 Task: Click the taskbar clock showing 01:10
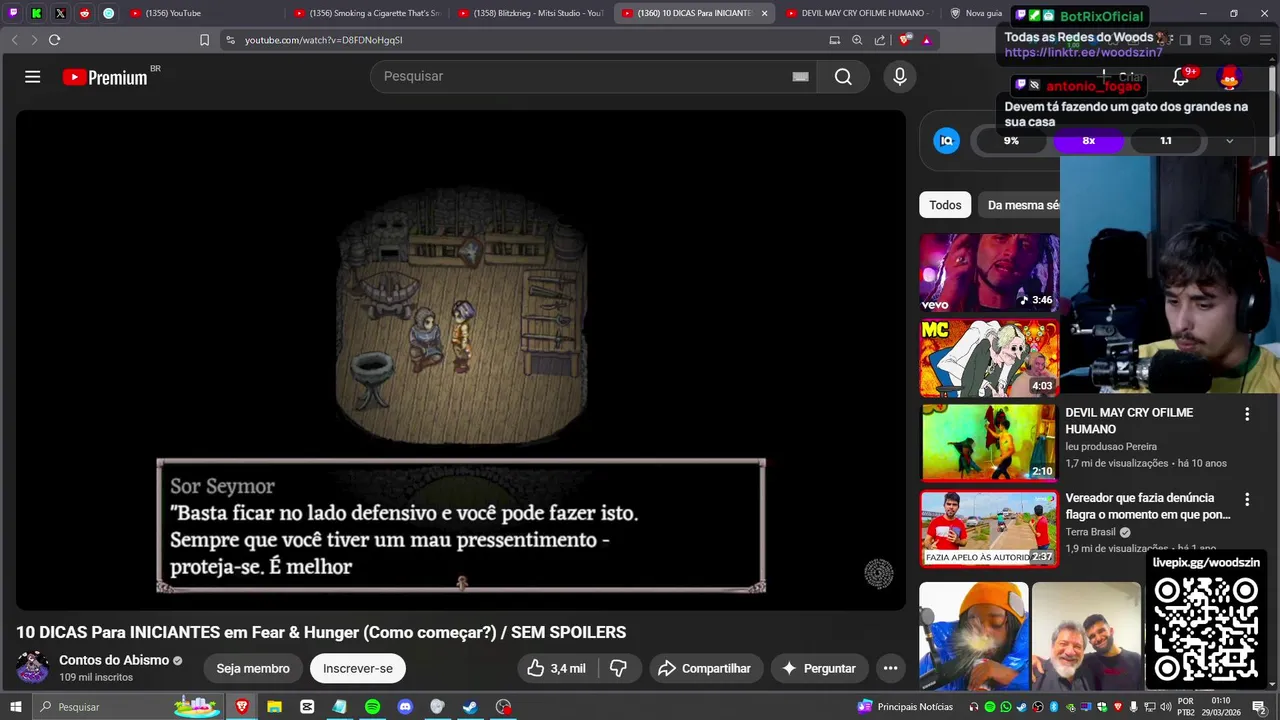pos(1220,707)
